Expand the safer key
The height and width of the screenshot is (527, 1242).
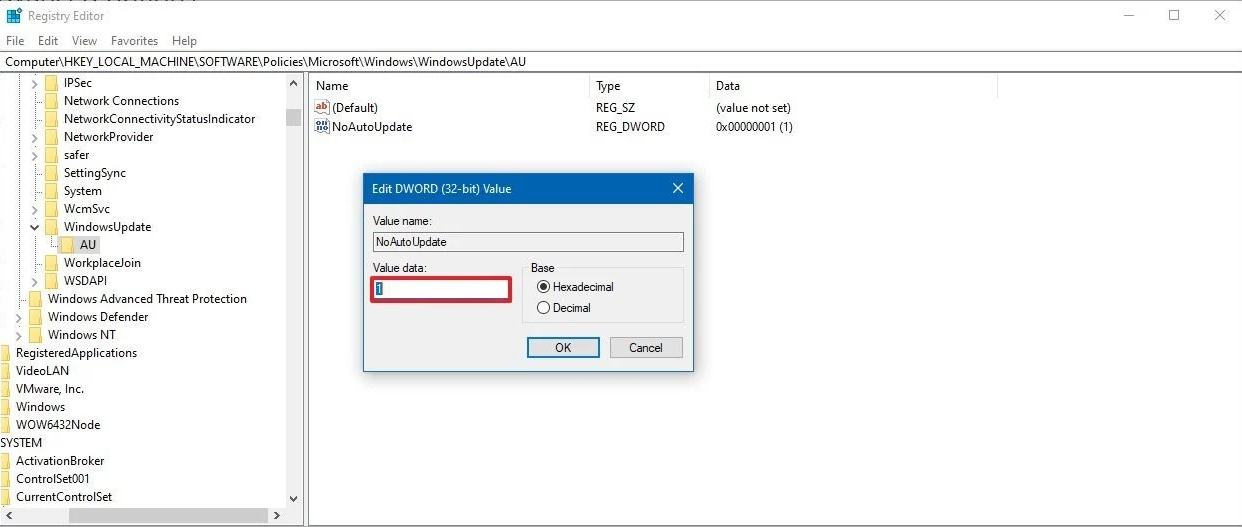pyautogui.click(x=35, y=155)
